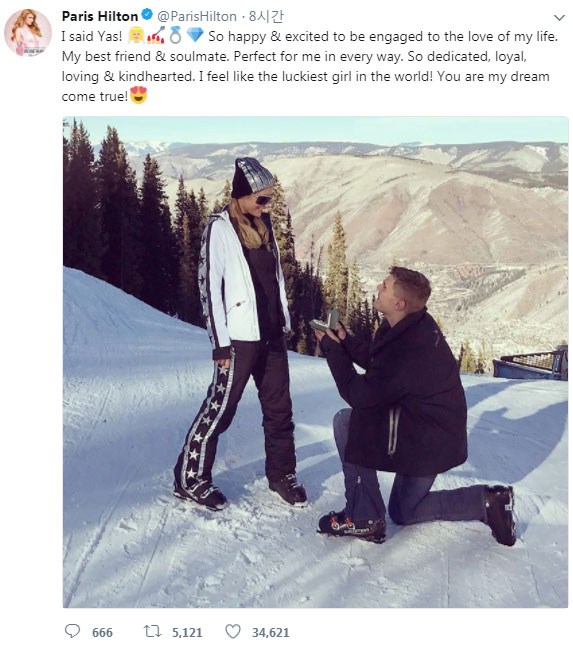The height and width of the screenshot is (648, 573).
Task: Open the proposal photo in the tweet
Action: pos(316,362)
